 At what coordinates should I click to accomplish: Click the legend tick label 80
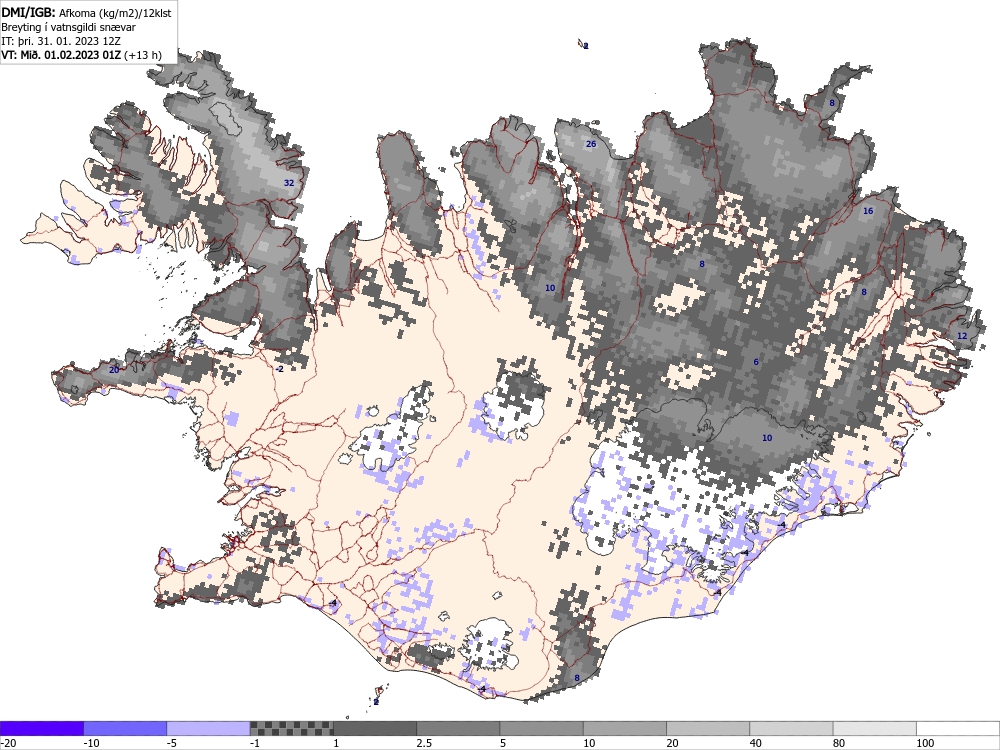(839, 743)
